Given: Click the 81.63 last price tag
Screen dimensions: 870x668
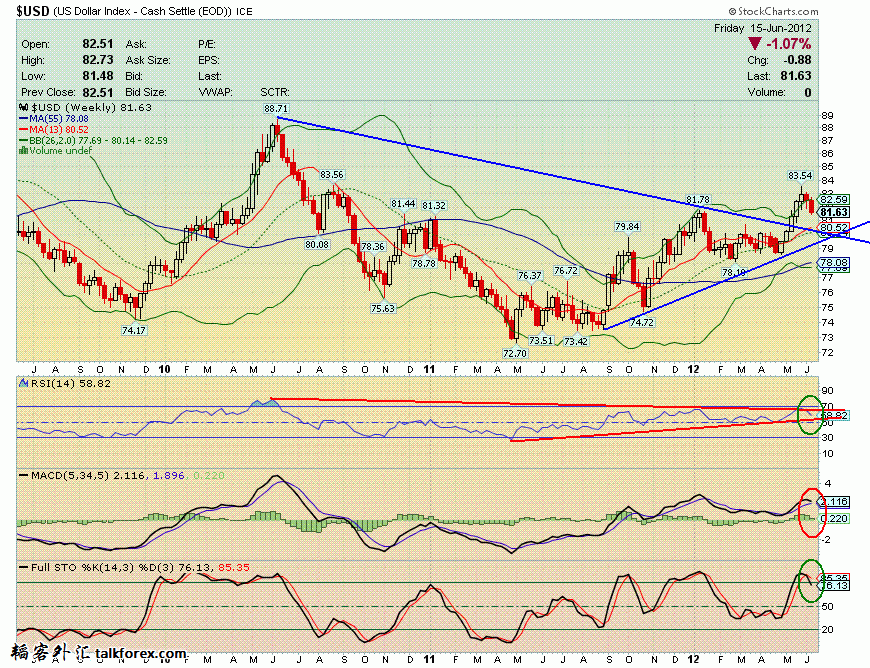Looking at the screenshot, I should click(834, 212).
